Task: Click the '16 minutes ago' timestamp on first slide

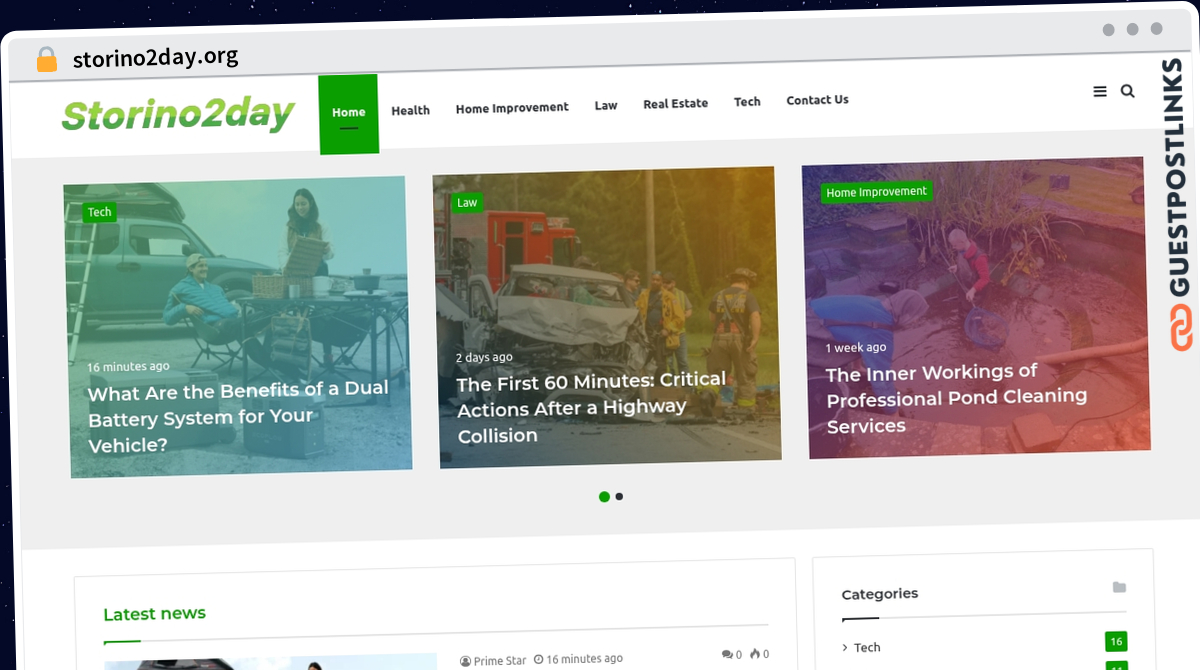Action: tap(128, 367)
